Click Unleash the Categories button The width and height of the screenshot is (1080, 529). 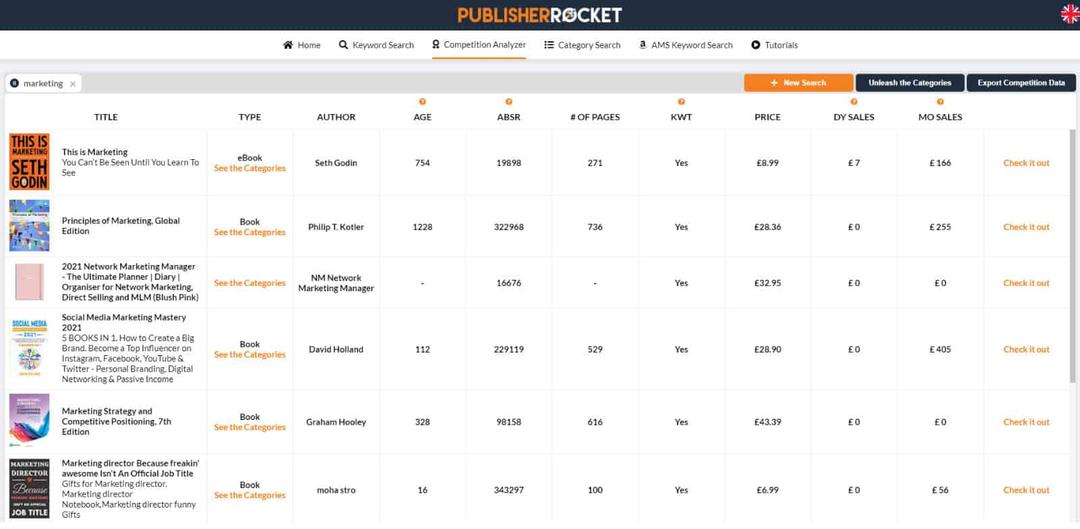click(910, 83)
